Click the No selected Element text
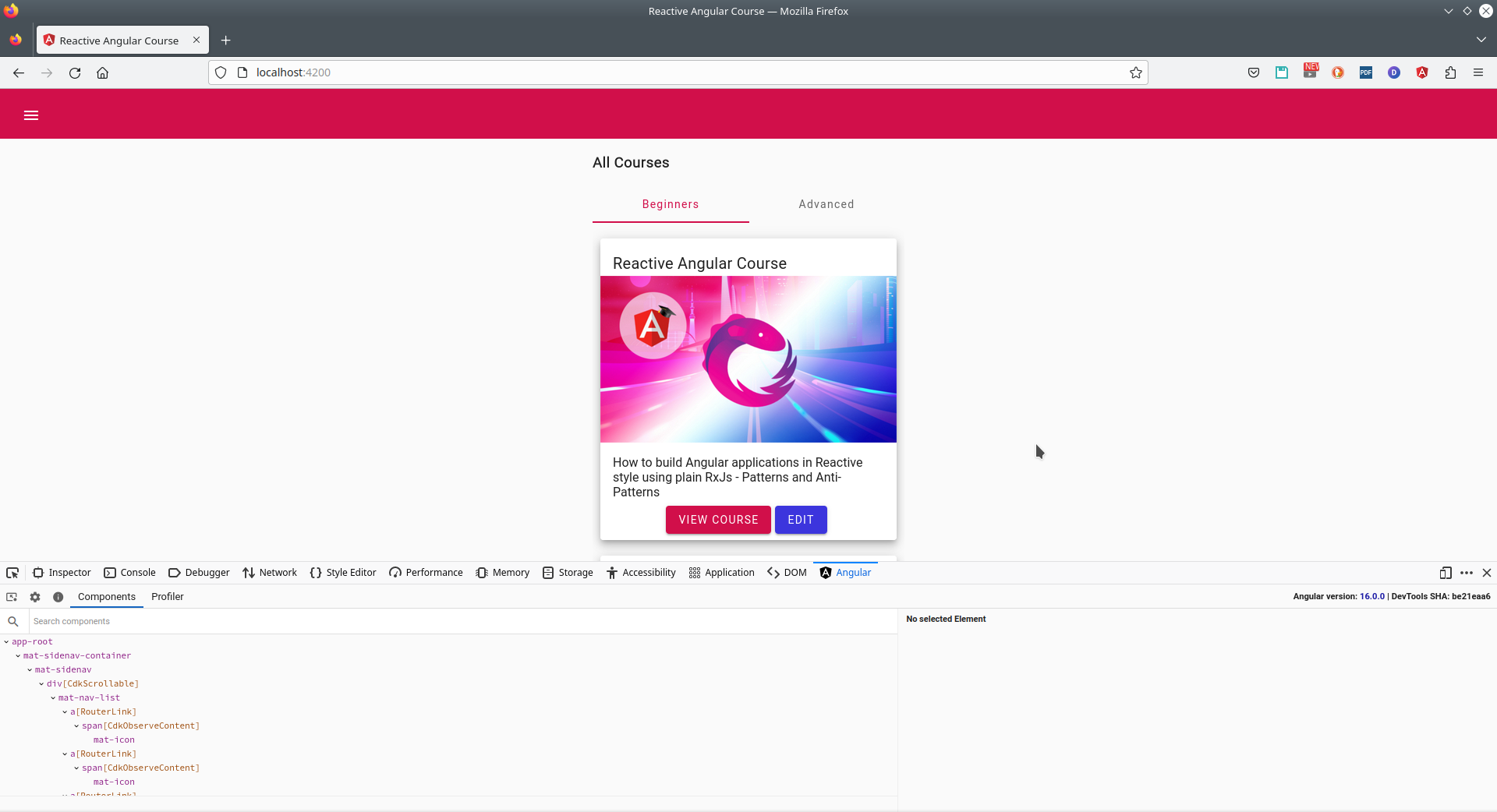Screen dimensions: 1497x812 pyautogui.click(x=946, y=620)
